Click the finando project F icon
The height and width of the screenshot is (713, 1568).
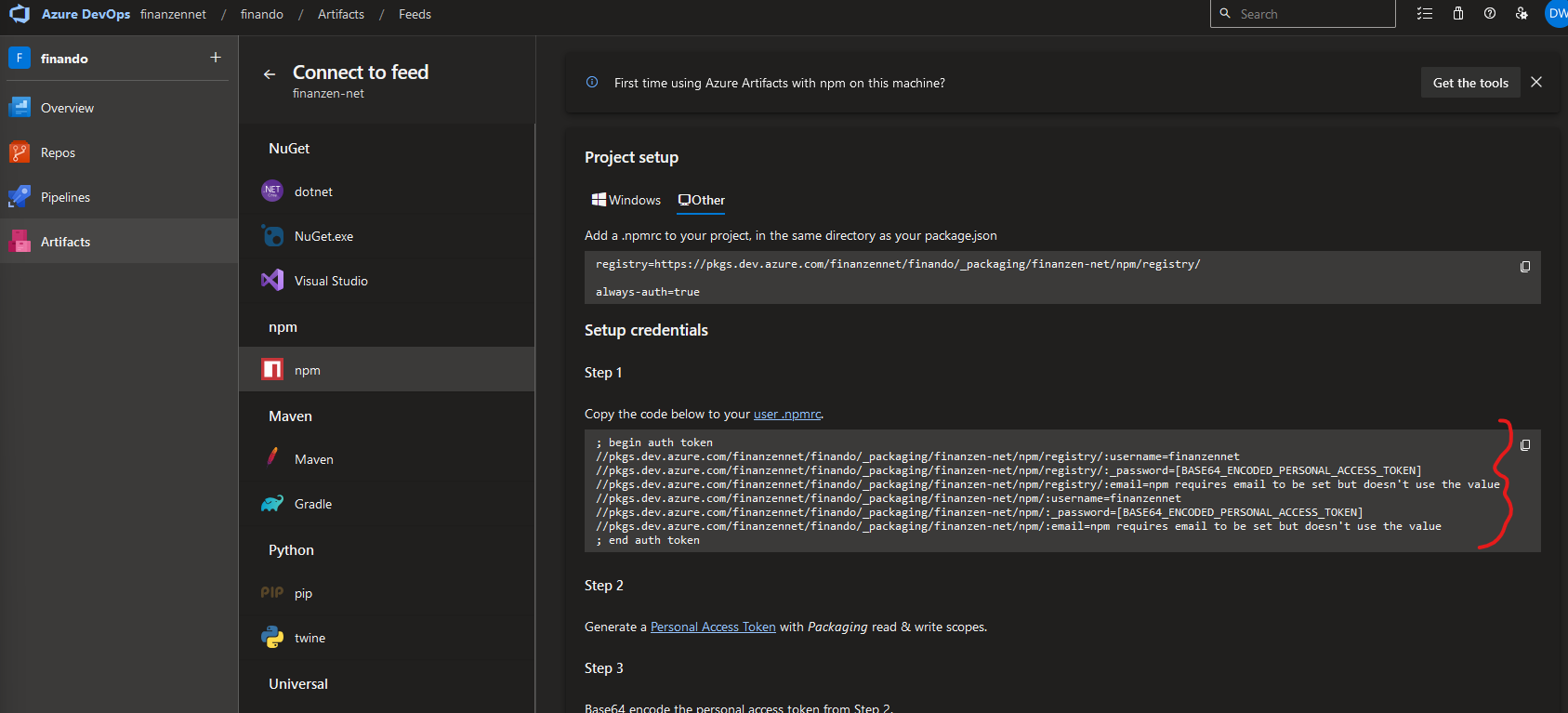pos(20,58)
